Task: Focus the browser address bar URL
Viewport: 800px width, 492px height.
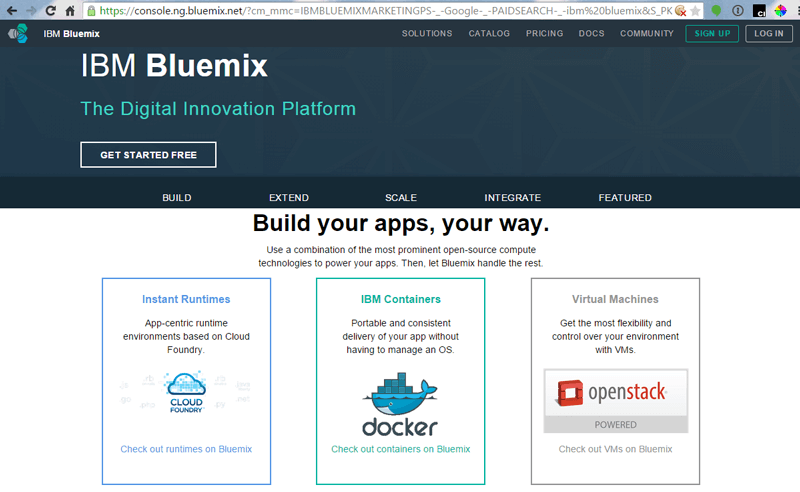Action: [386, 11]
